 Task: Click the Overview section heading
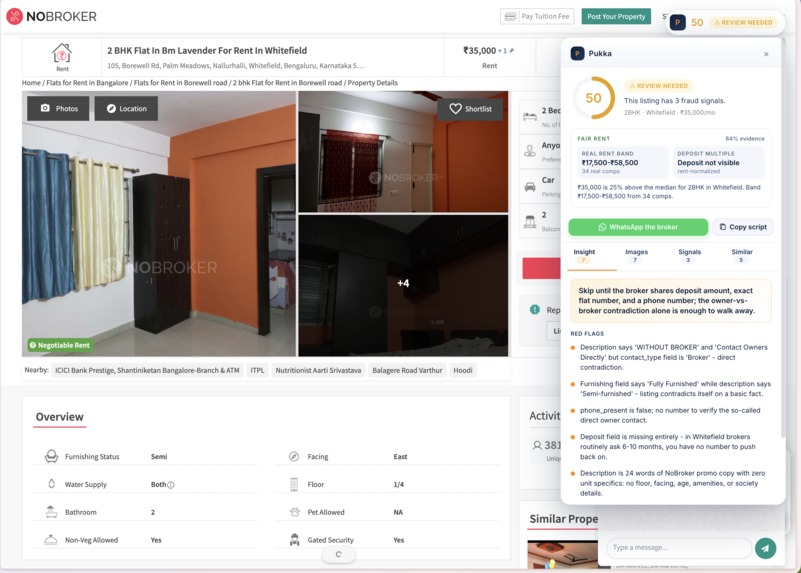[59, 417]
